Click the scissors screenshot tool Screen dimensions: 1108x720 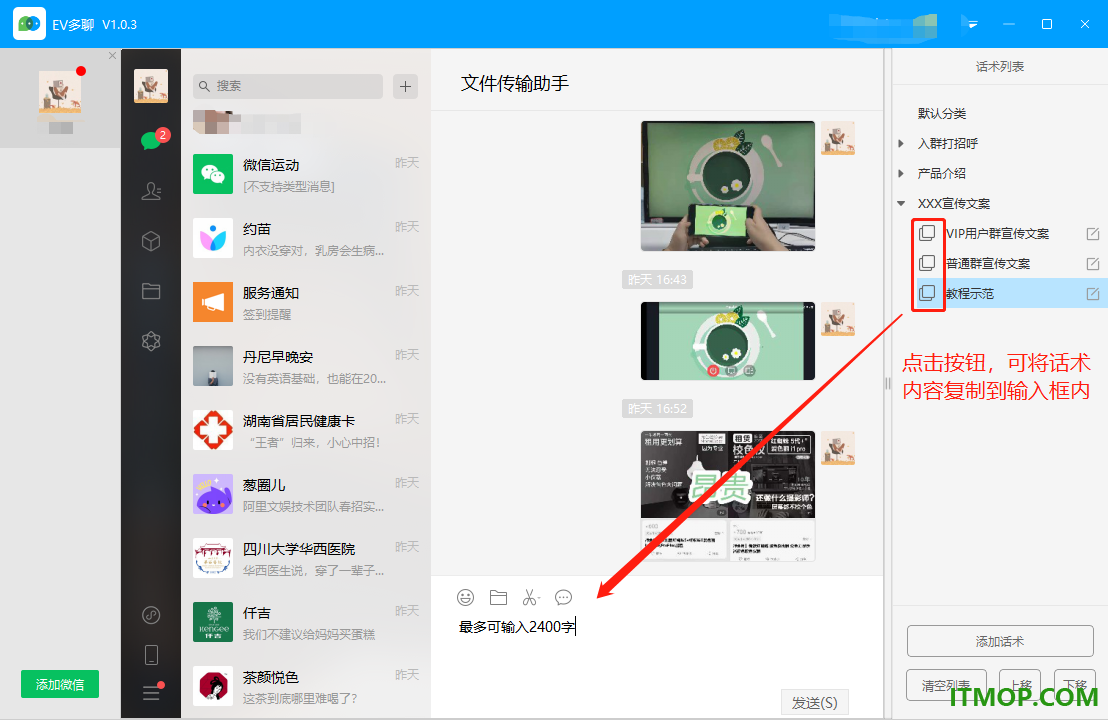(531, 598)
